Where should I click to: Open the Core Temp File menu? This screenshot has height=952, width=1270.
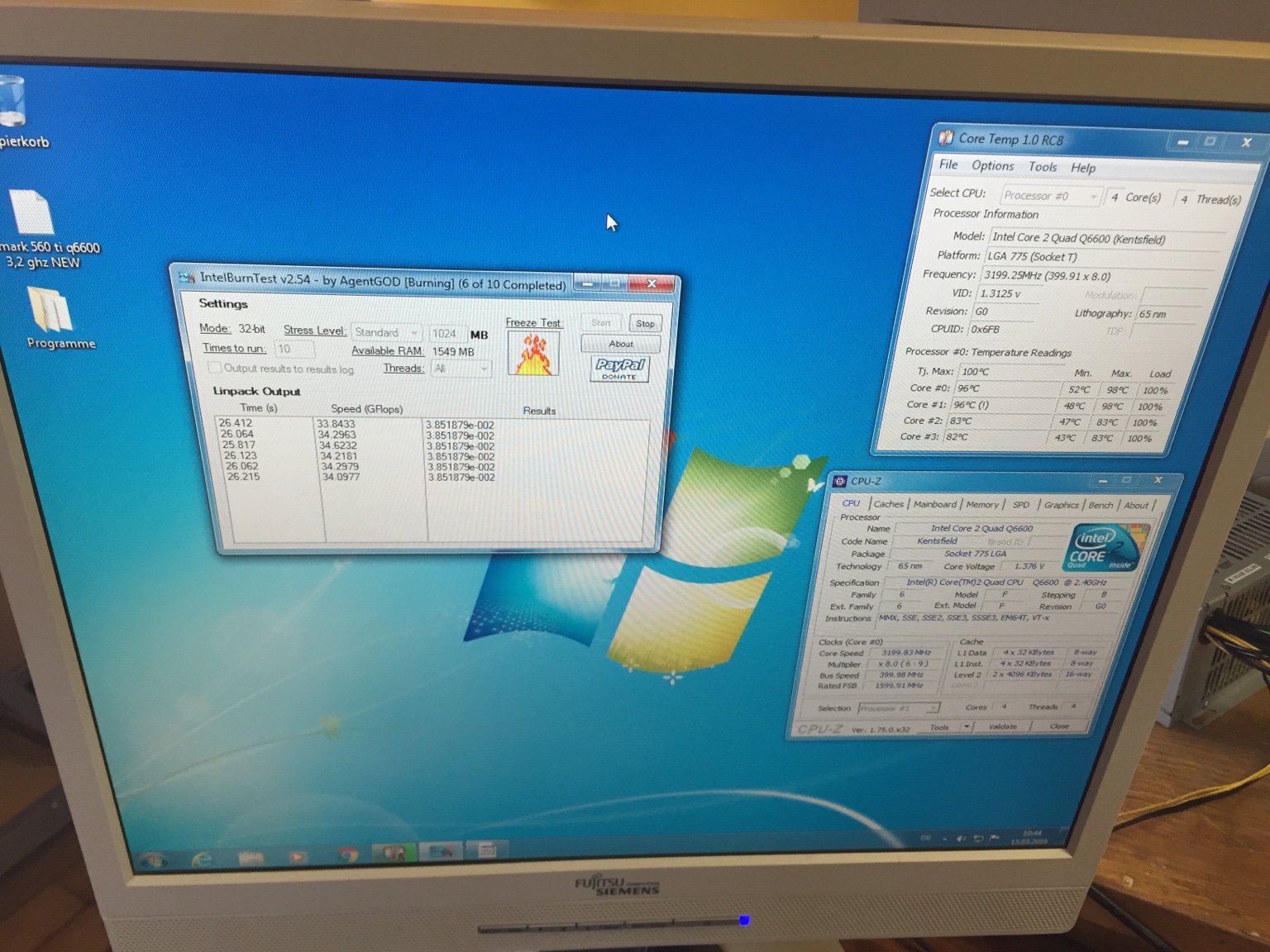948,164
